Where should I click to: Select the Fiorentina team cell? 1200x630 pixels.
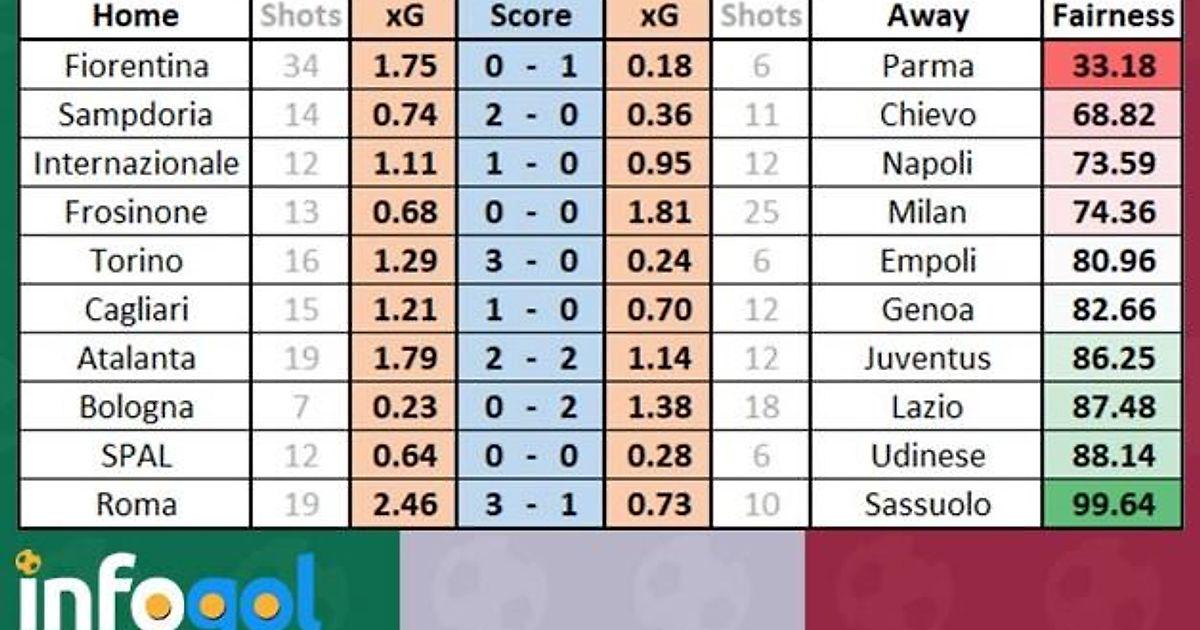click(x=136, y=66)
